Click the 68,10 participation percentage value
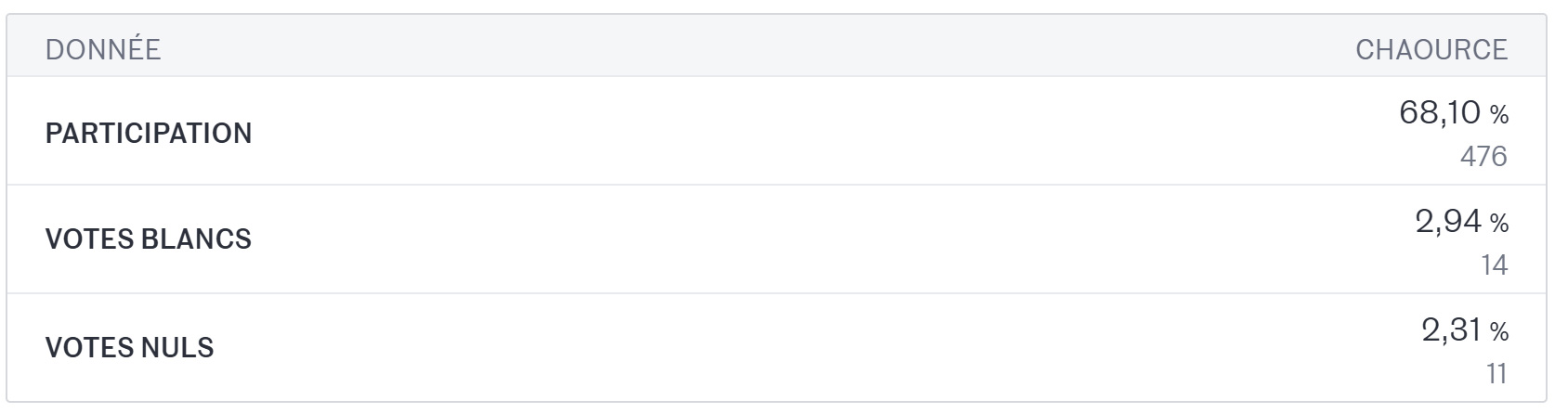The height and width of the screenshot is (413, 1568). 1439,113
